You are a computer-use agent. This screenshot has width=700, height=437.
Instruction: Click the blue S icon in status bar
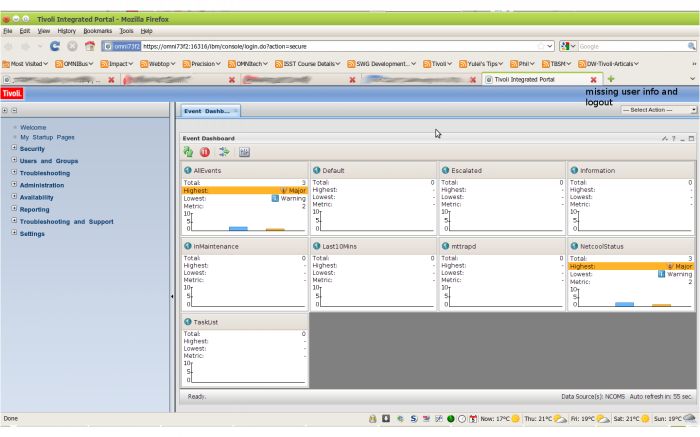click(x=414, y=419)
